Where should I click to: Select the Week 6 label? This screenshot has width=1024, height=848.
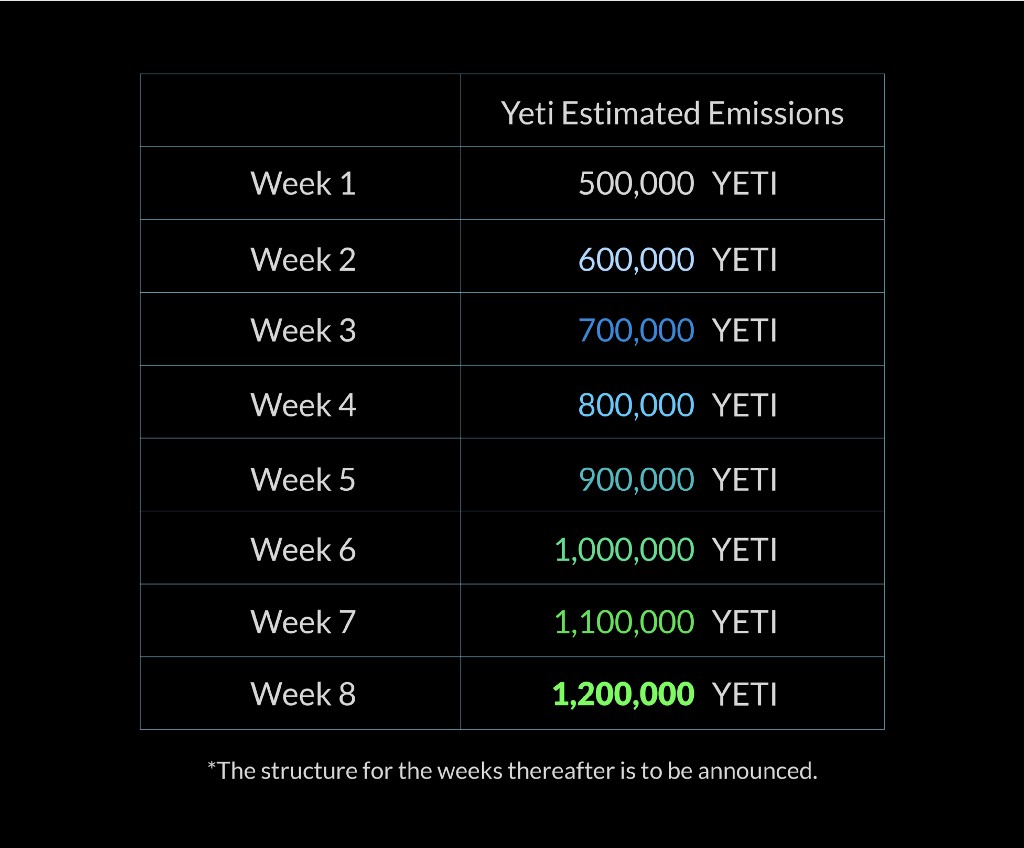[303, 549]
